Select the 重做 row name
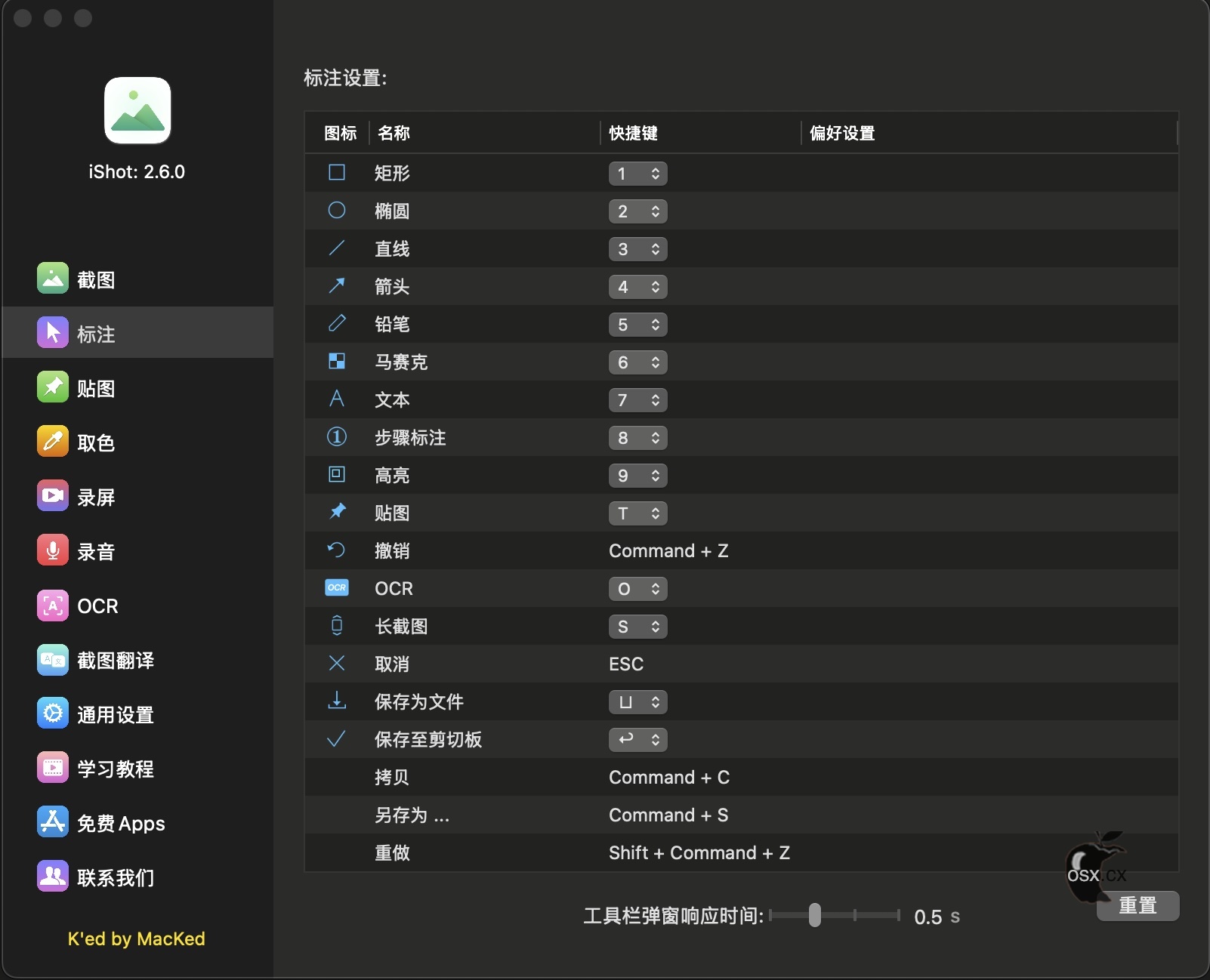This screenshot has width=1210, height=980. point(393,852)
